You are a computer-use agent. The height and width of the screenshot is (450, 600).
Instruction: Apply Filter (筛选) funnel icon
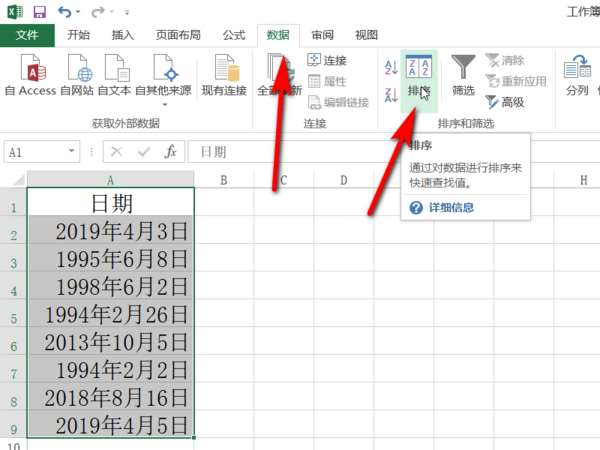[463, 76]
